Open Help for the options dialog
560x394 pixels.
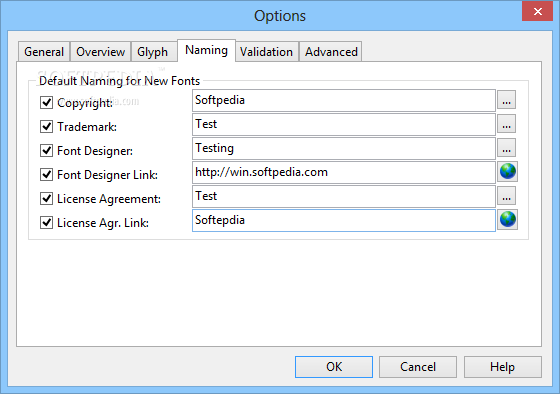point(502,367)
